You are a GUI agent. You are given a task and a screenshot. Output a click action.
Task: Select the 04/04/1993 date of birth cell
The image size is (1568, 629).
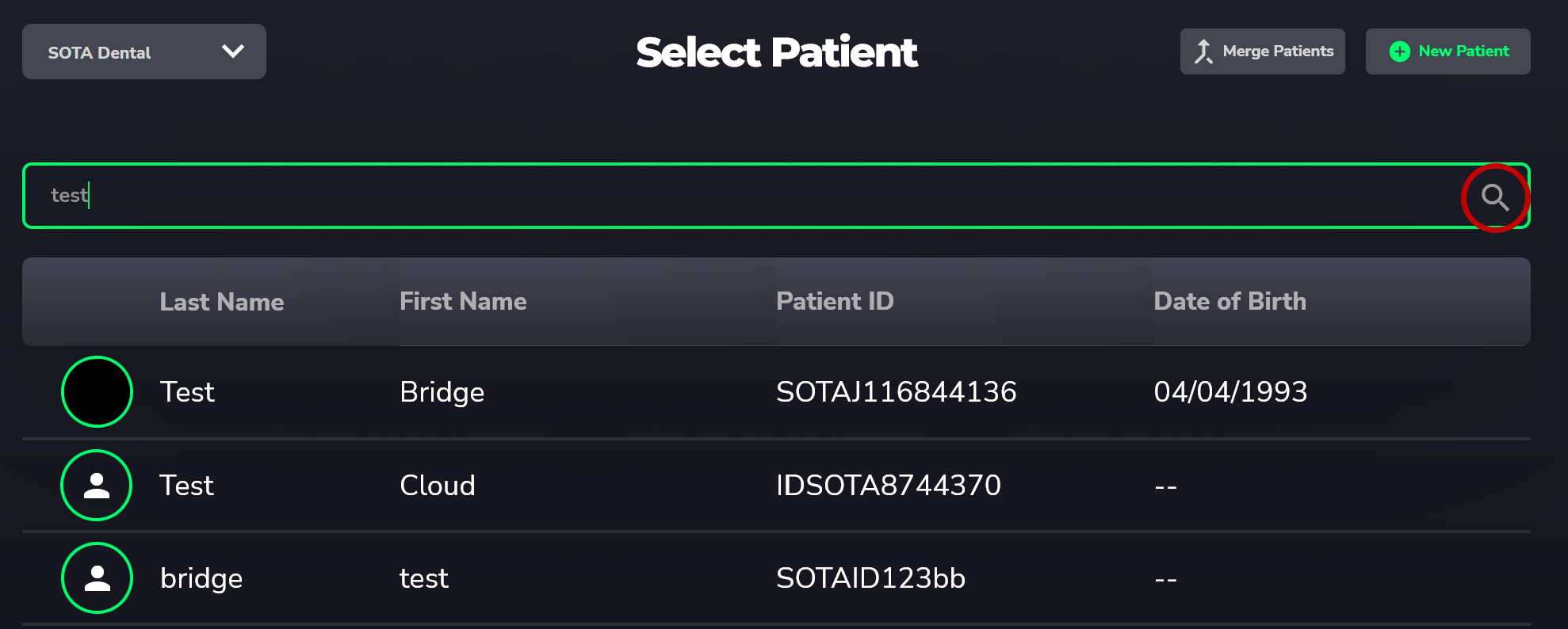[x=1230, y=392]
